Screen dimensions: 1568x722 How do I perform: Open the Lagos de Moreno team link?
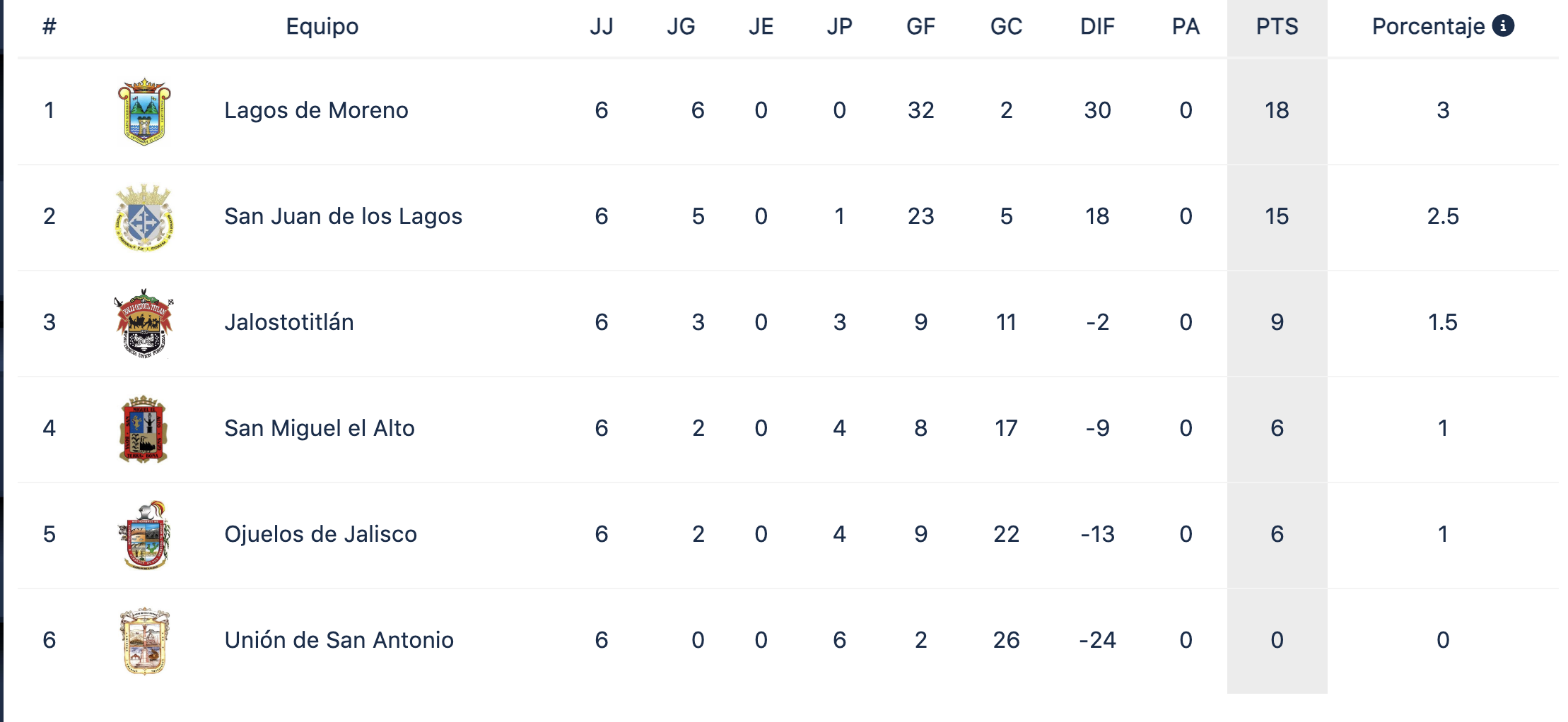coord(316,110)
